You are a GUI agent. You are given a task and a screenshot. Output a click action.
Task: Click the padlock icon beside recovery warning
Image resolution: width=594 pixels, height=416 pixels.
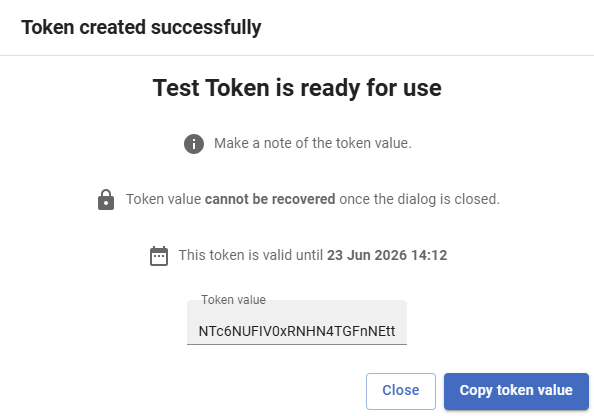(106, 200)
